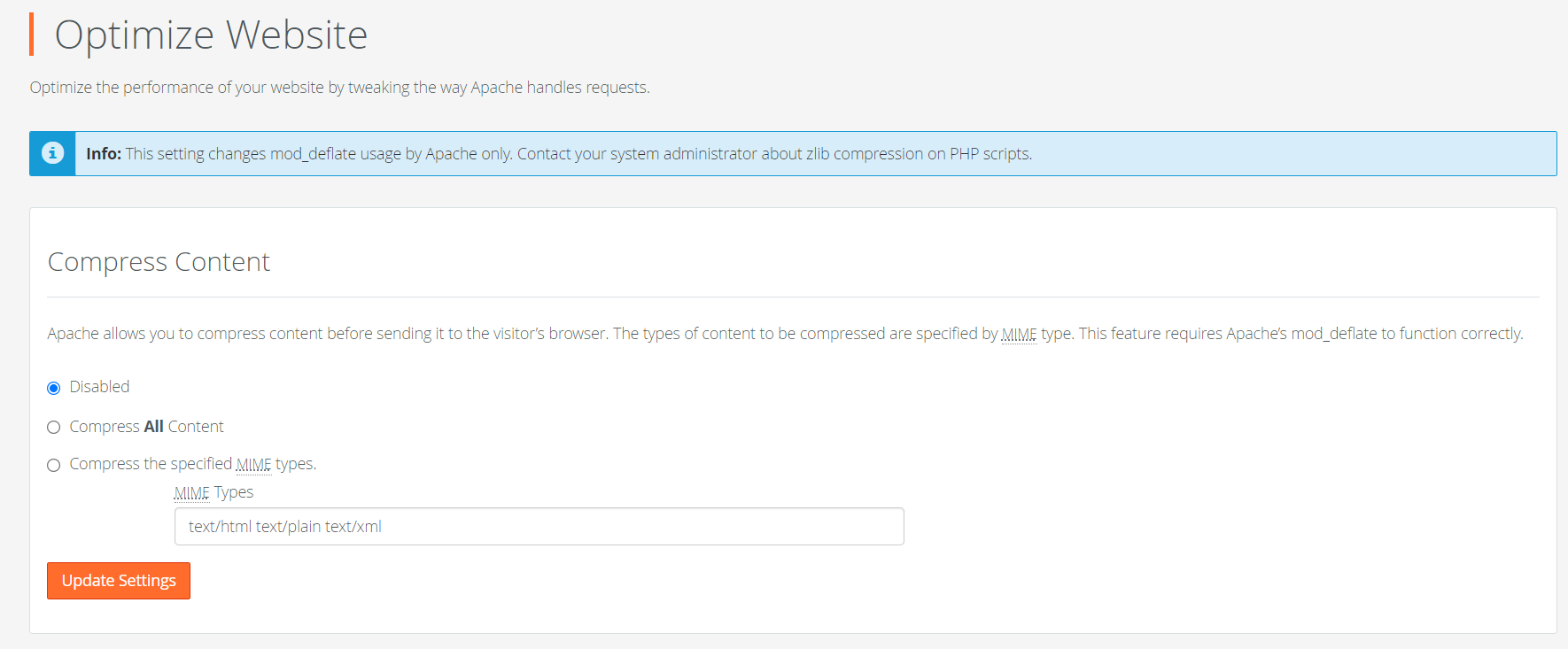Choose the Compress specified MIME types radio
This screenshot has height=649, width=1568.
pos(54,465)
